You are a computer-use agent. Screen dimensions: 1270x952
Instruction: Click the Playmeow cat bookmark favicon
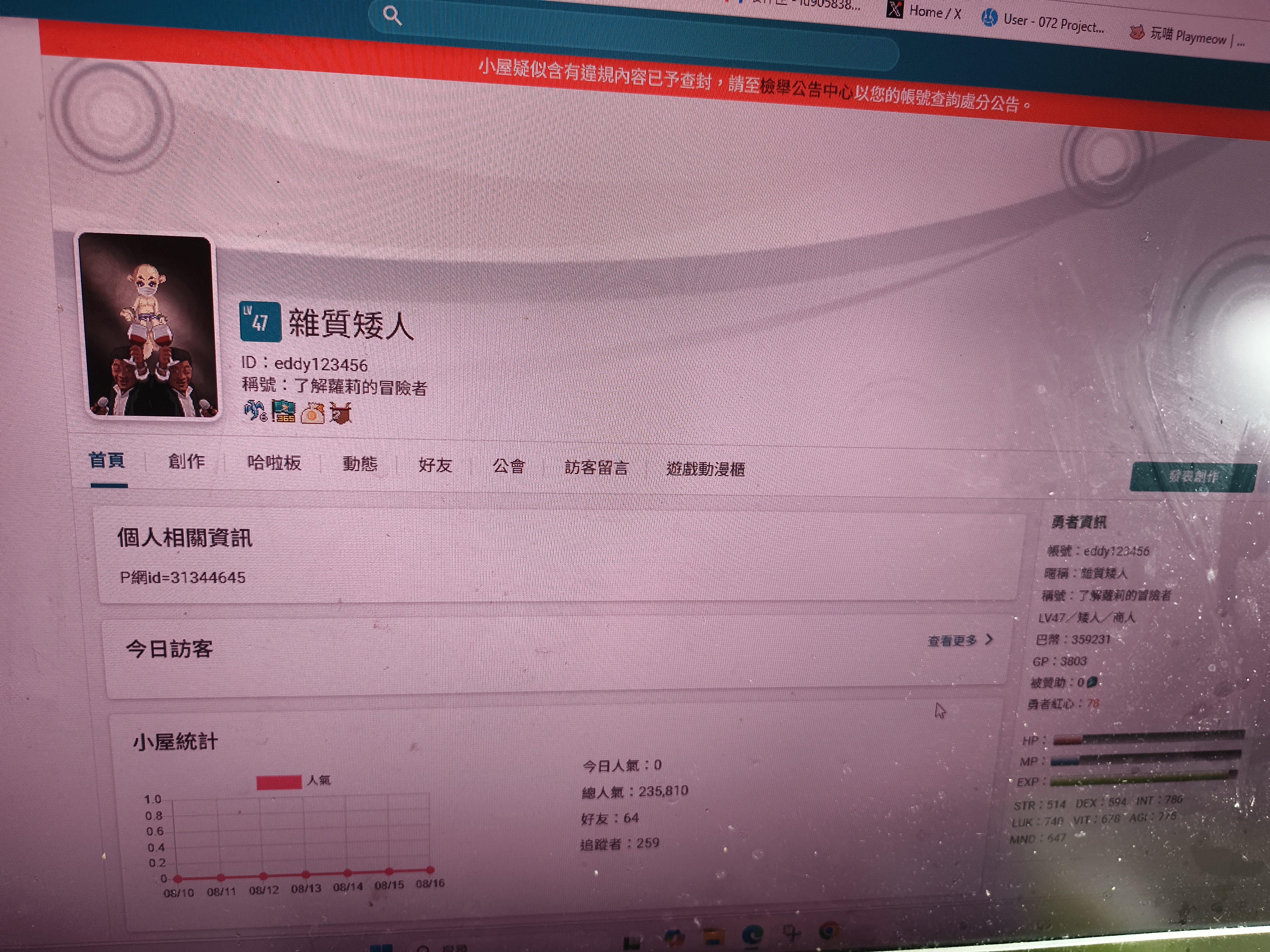(x=1137, y=32)
